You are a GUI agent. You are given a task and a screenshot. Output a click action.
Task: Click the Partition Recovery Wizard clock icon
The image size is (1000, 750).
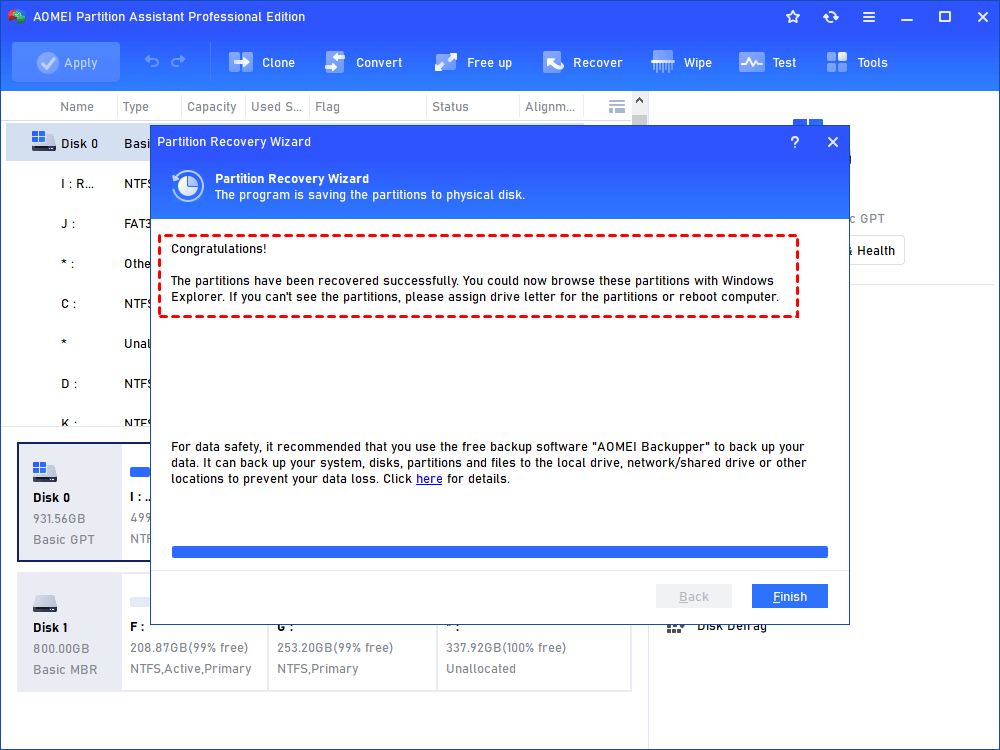188,186
